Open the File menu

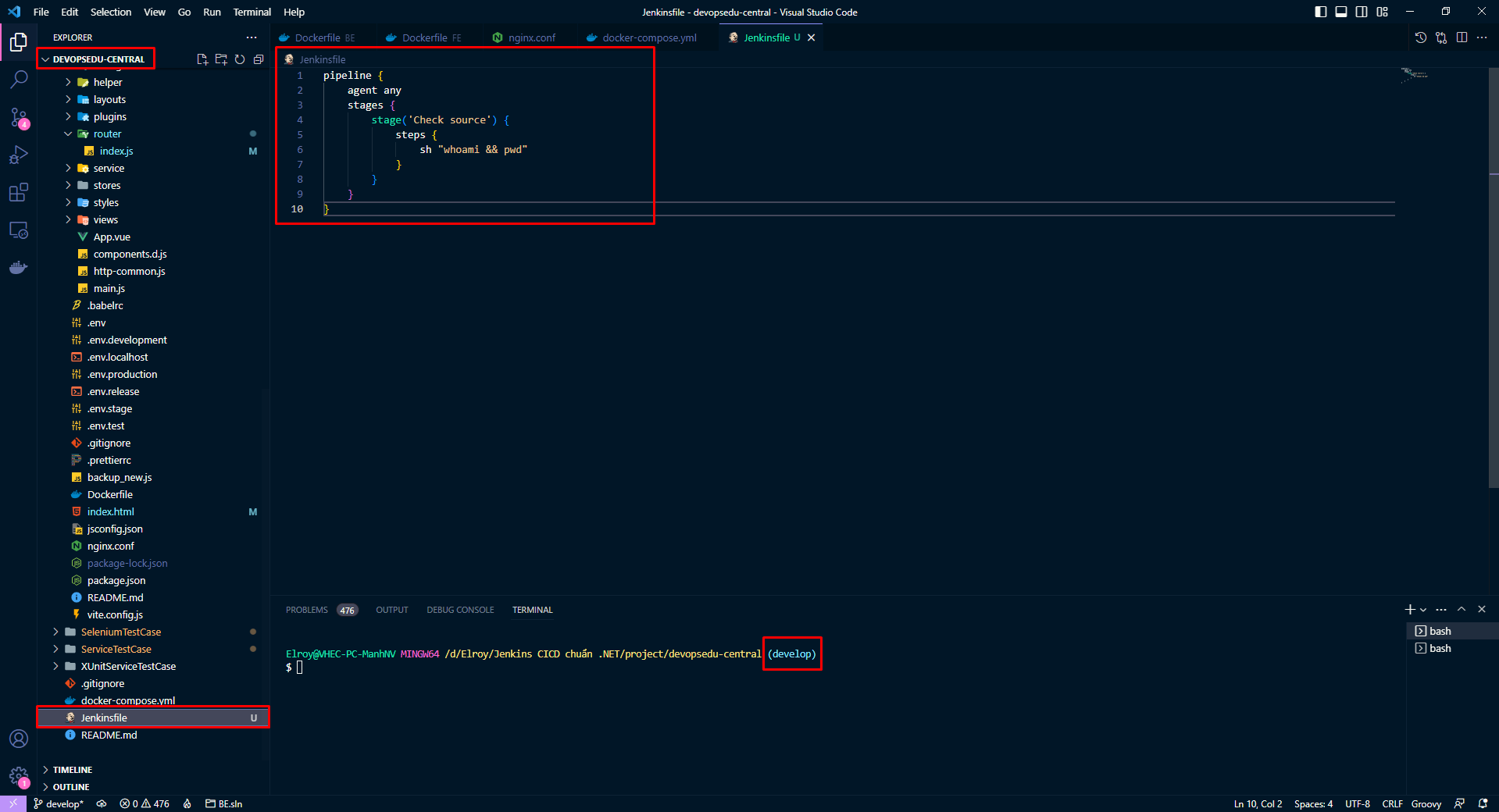click(x=41, y=12)
